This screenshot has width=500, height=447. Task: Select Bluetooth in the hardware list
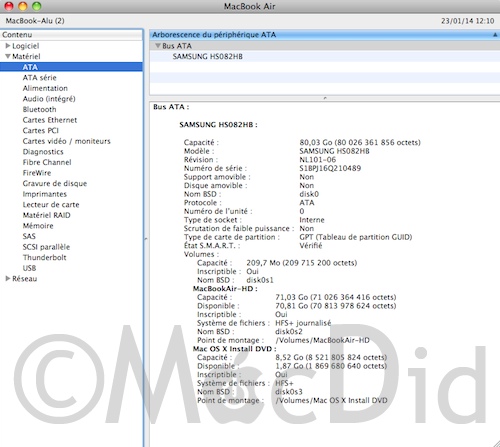(39, 109)
